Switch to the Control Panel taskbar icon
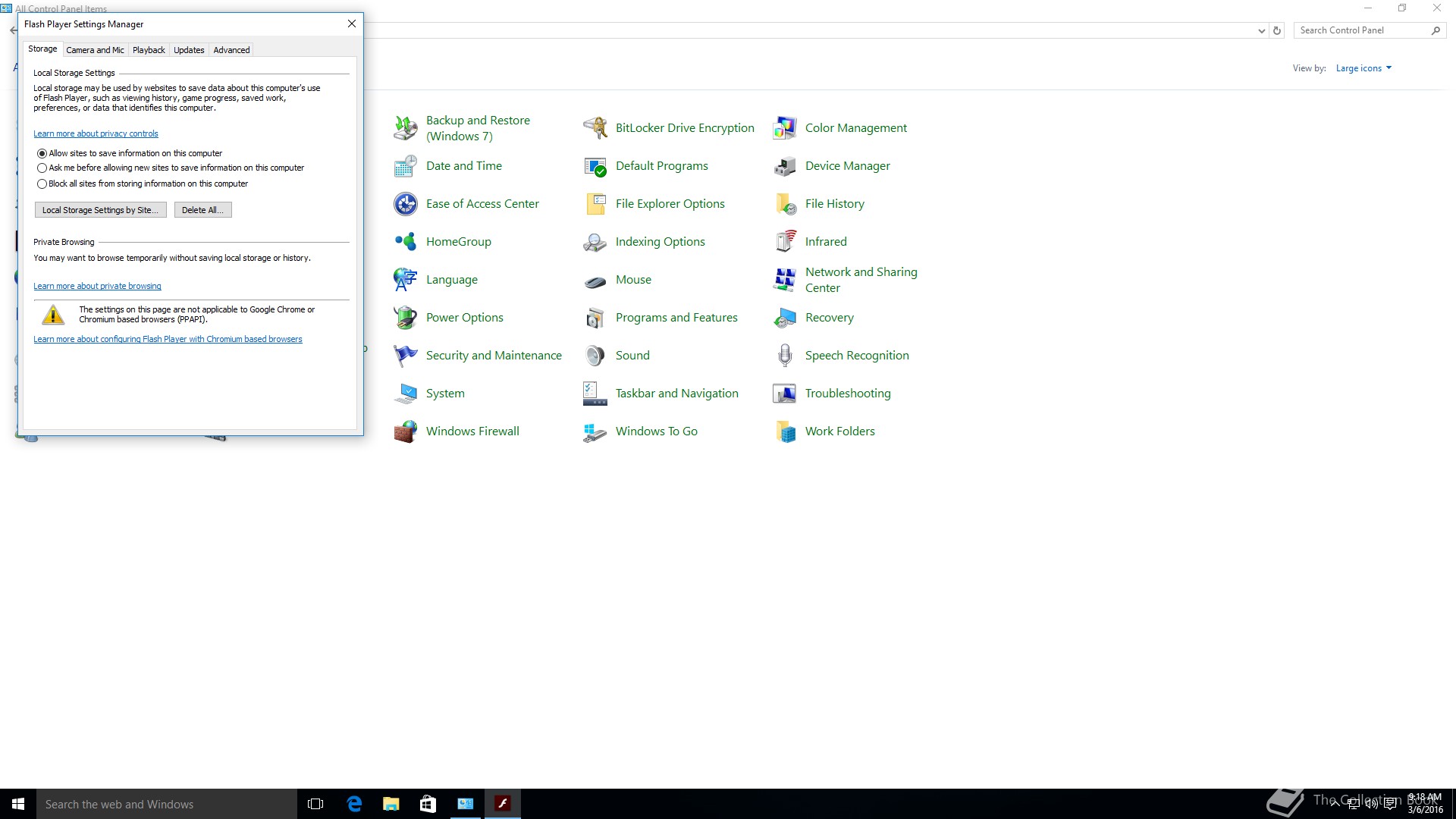 [465, 804]
